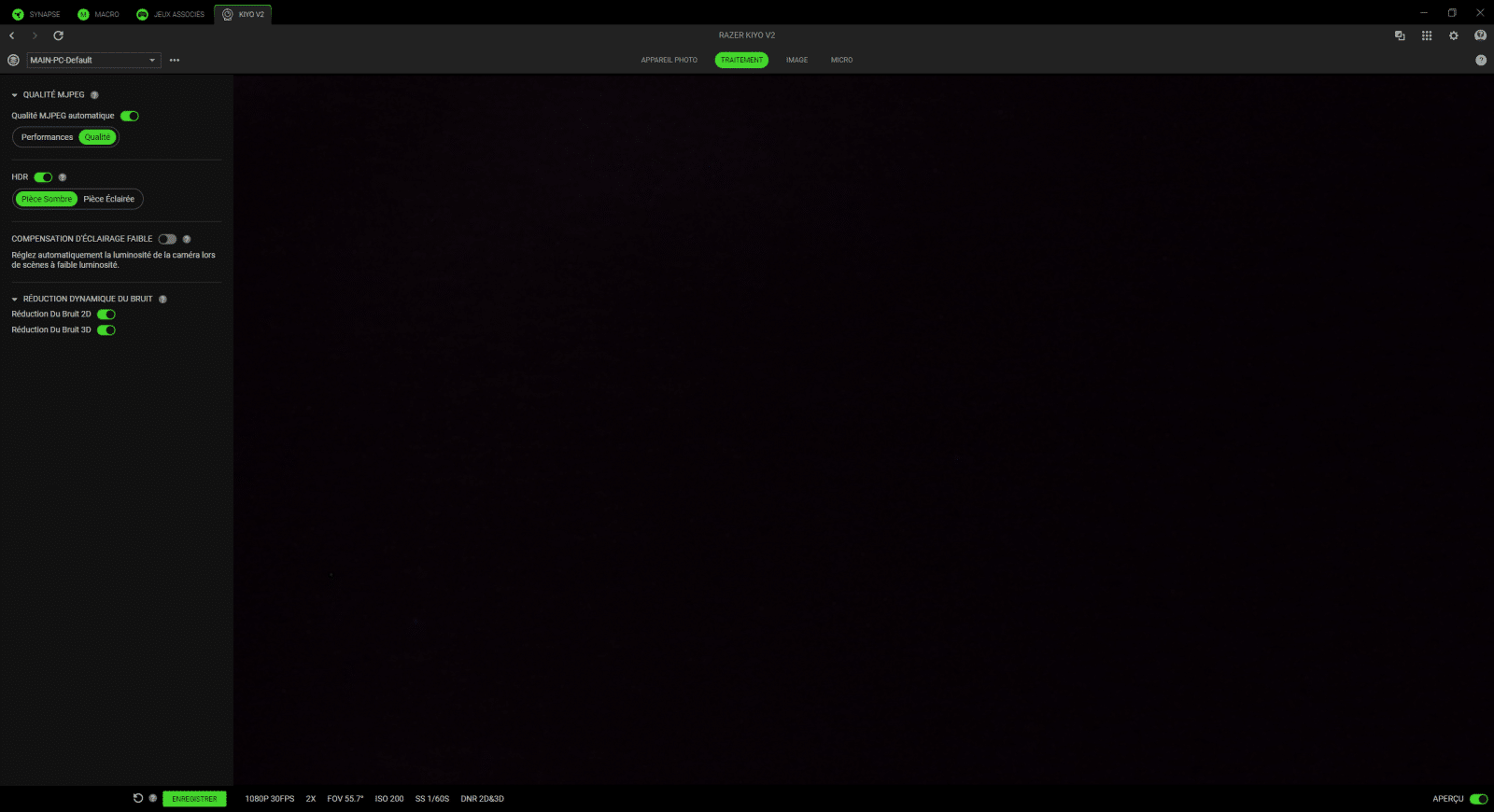The height and width of the screenshot is (812, 1494).
Task: Click the info icon beside Qualité MJPEG
Action: [94, 95]
